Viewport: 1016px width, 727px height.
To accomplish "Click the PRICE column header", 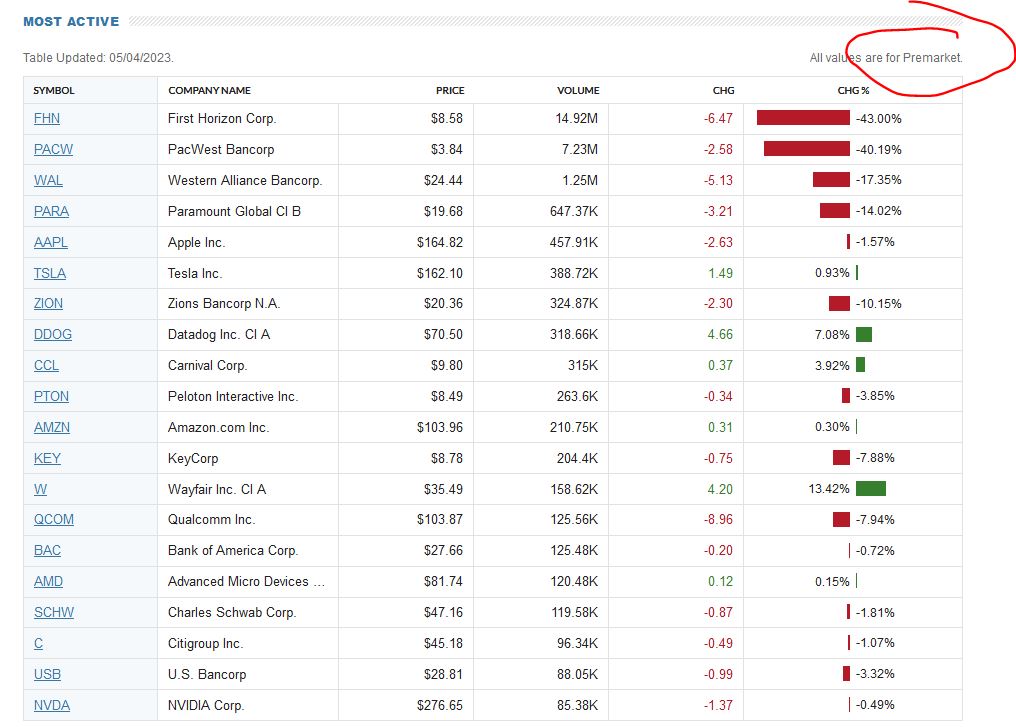I will [450, 91].
